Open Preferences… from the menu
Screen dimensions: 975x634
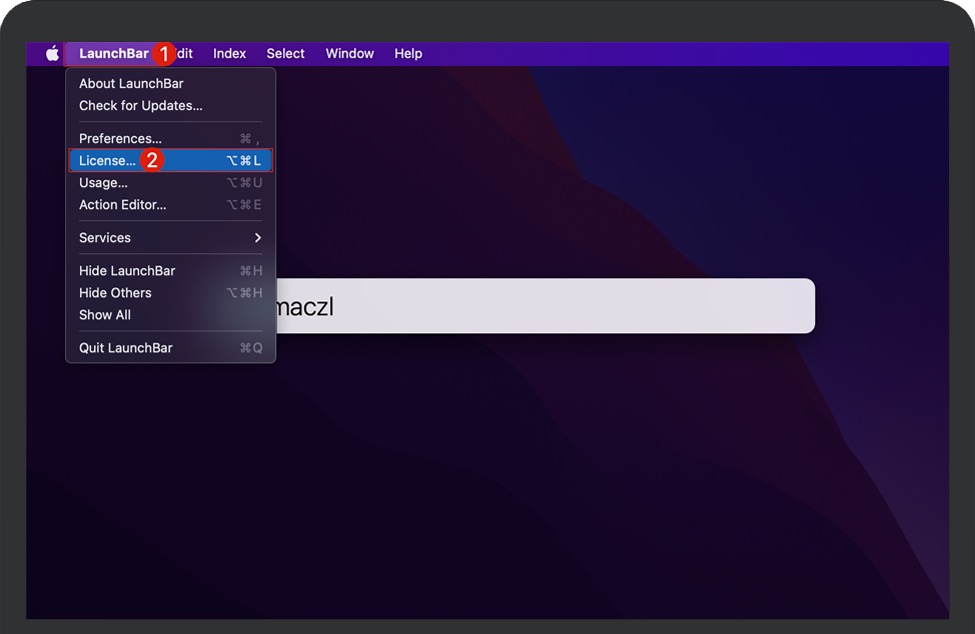[120, 139]
